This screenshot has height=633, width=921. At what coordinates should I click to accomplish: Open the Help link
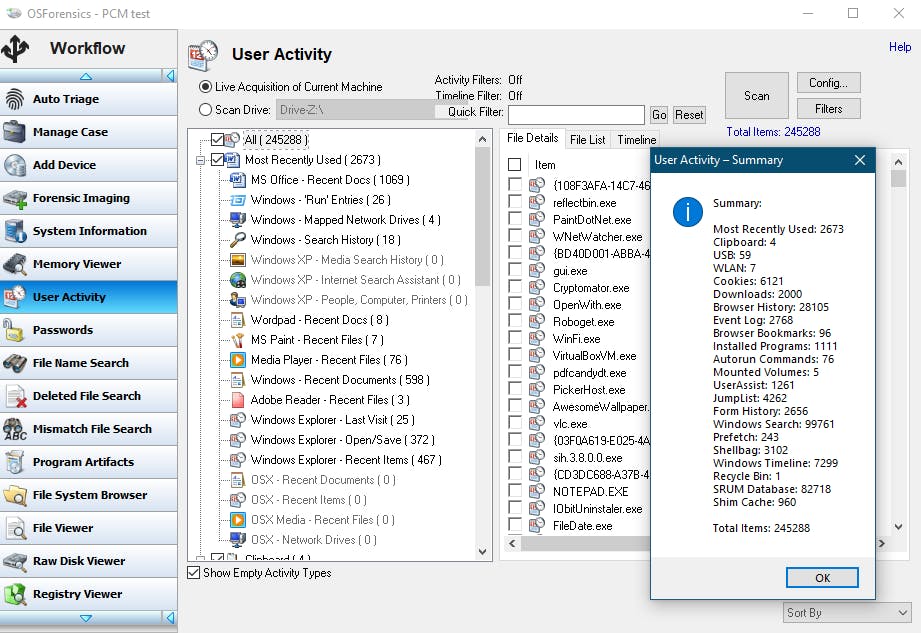(x=899, y=47)
